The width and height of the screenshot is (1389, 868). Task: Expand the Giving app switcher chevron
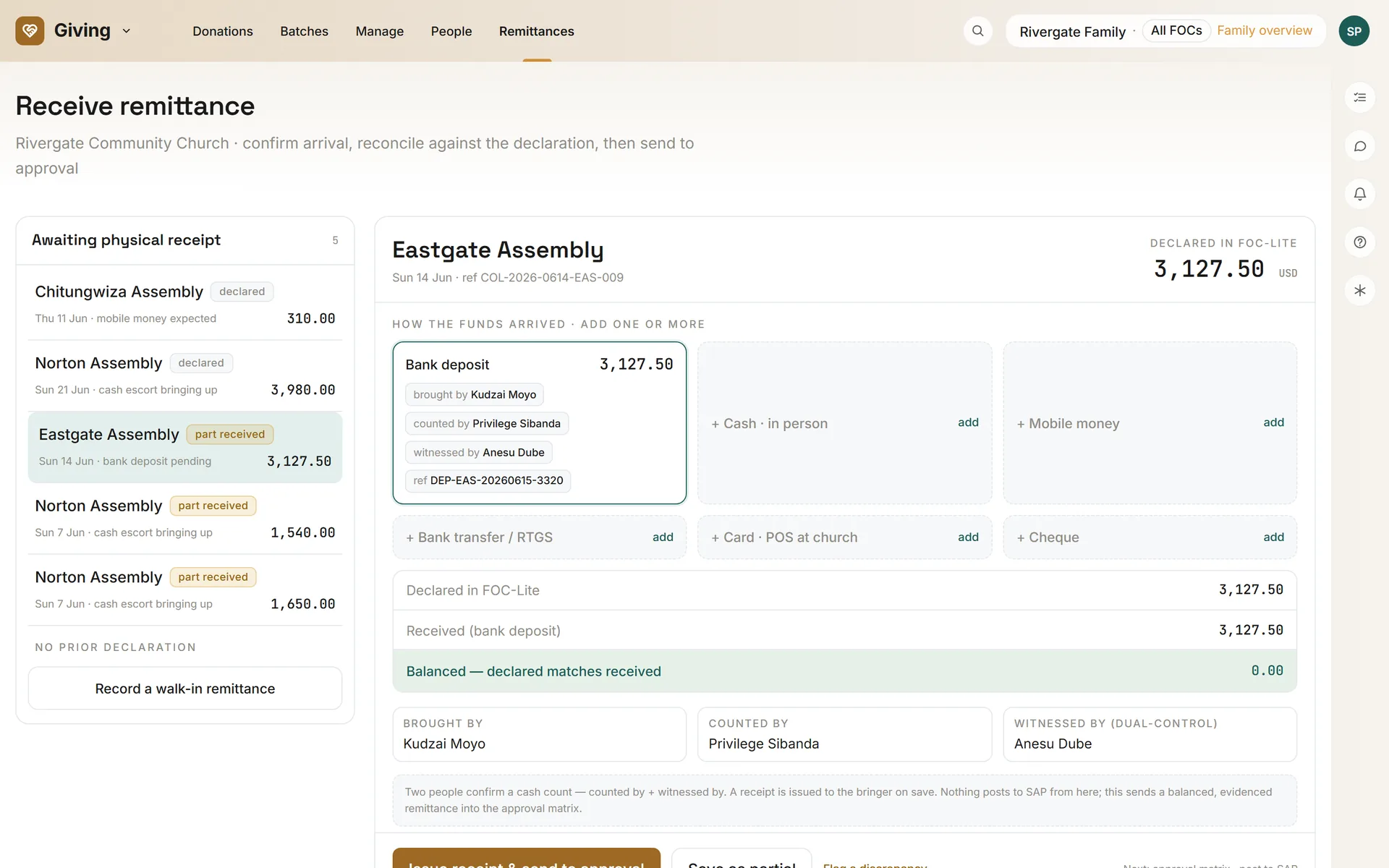(x=127, y=31)
